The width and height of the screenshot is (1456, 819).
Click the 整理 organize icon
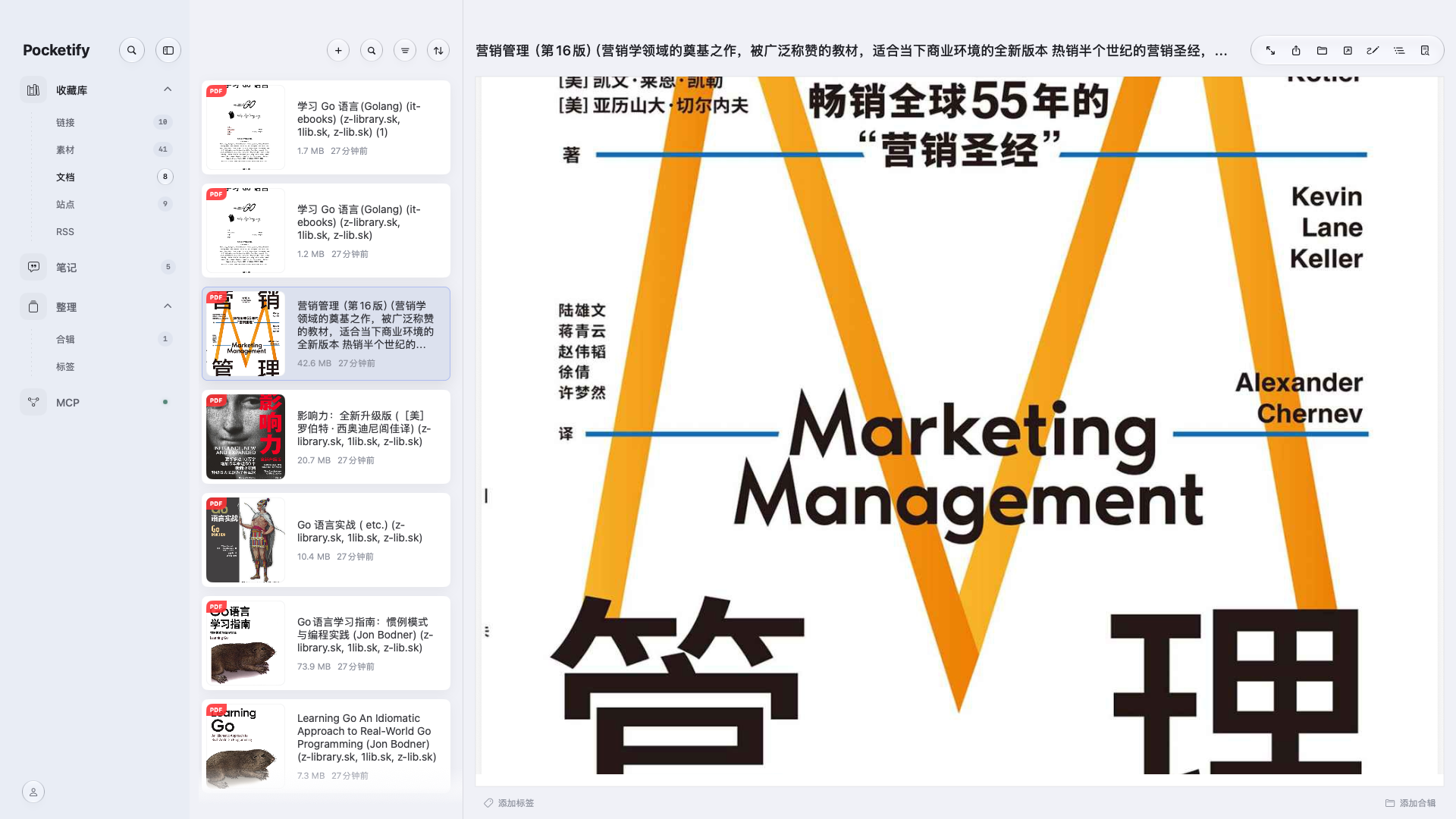pyautogui.click(x=33, y=306)
